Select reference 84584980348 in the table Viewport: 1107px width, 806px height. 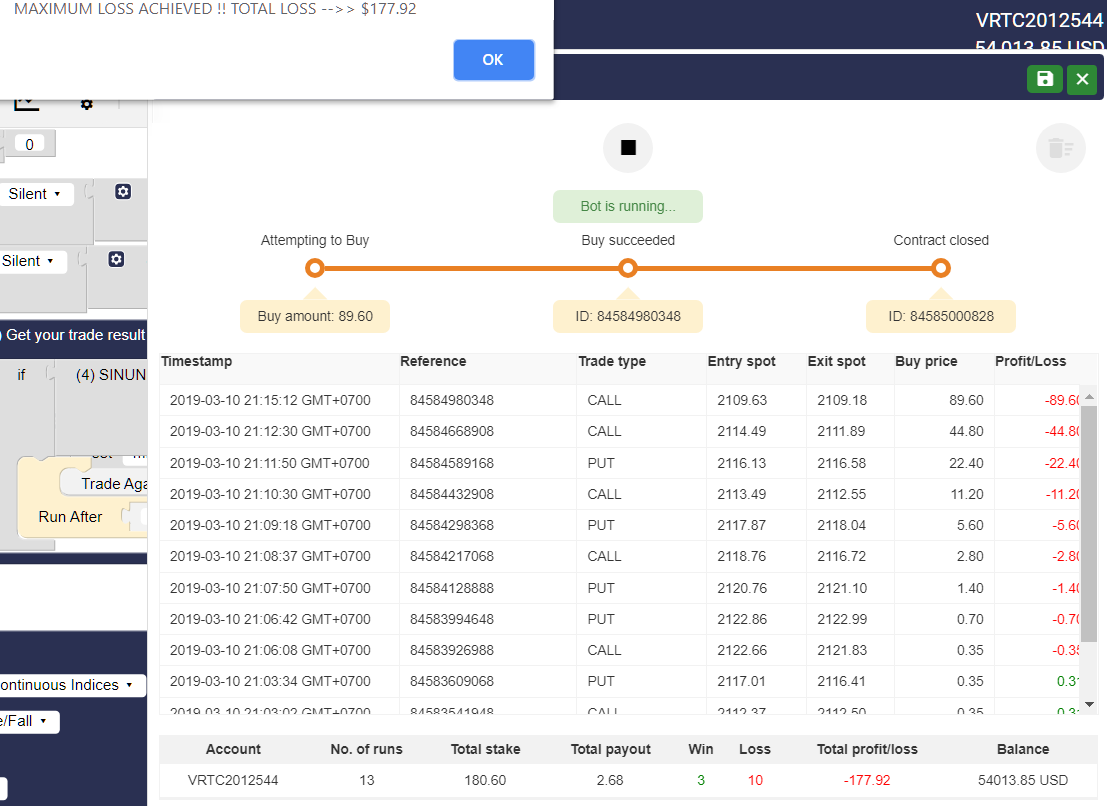coord(452,400)
